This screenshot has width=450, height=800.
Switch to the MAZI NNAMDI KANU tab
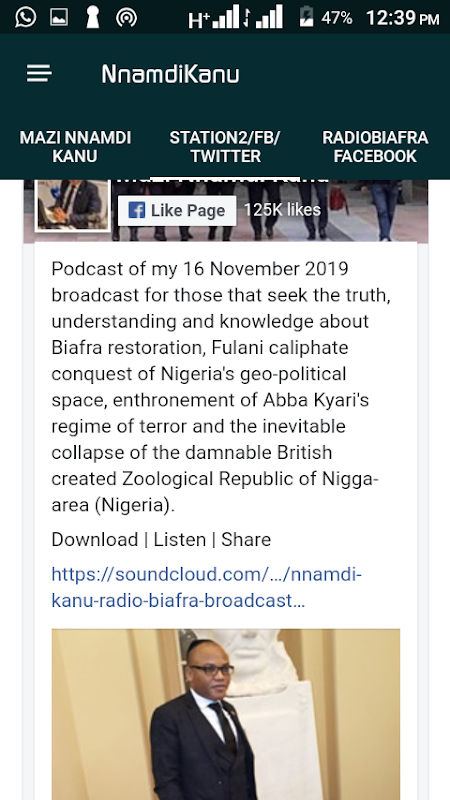coord(75,146)
